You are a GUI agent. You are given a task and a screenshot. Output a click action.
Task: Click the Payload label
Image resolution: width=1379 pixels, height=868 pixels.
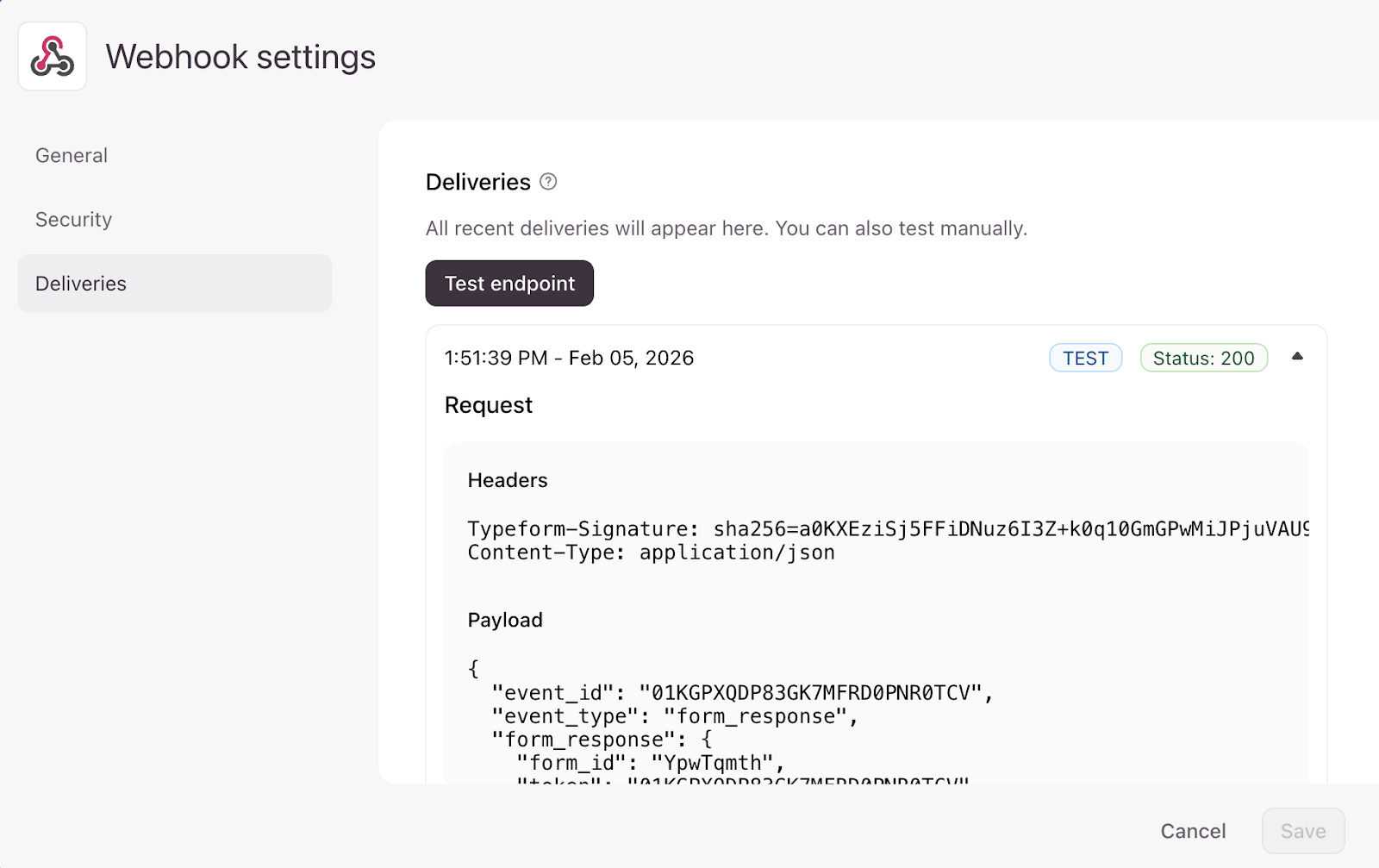505,621
